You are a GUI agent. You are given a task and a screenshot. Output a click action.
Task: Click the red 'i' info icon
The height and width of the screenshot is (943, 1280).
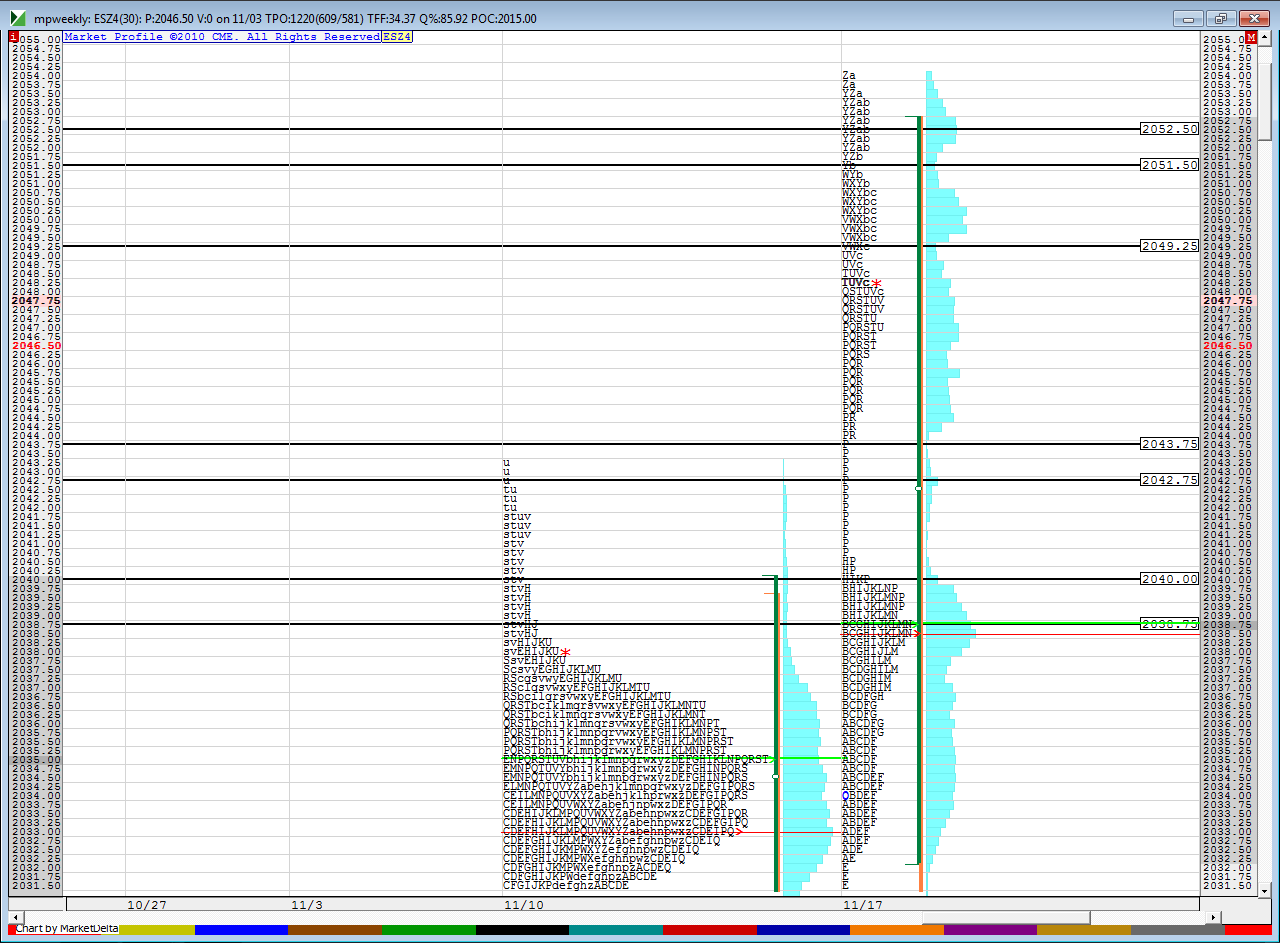[13, 37]
